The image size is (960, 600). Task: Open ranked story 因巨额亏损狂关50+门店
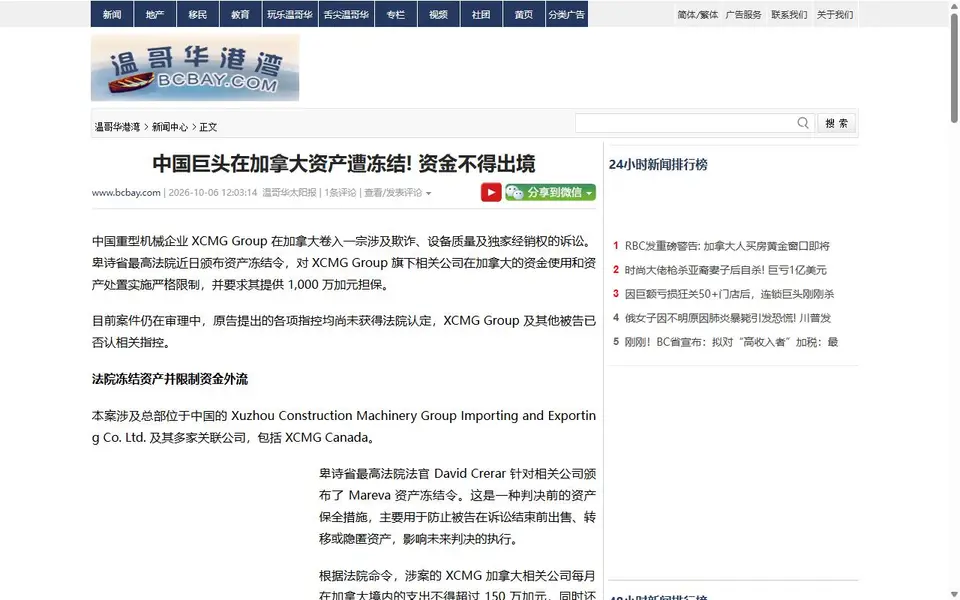729,294
